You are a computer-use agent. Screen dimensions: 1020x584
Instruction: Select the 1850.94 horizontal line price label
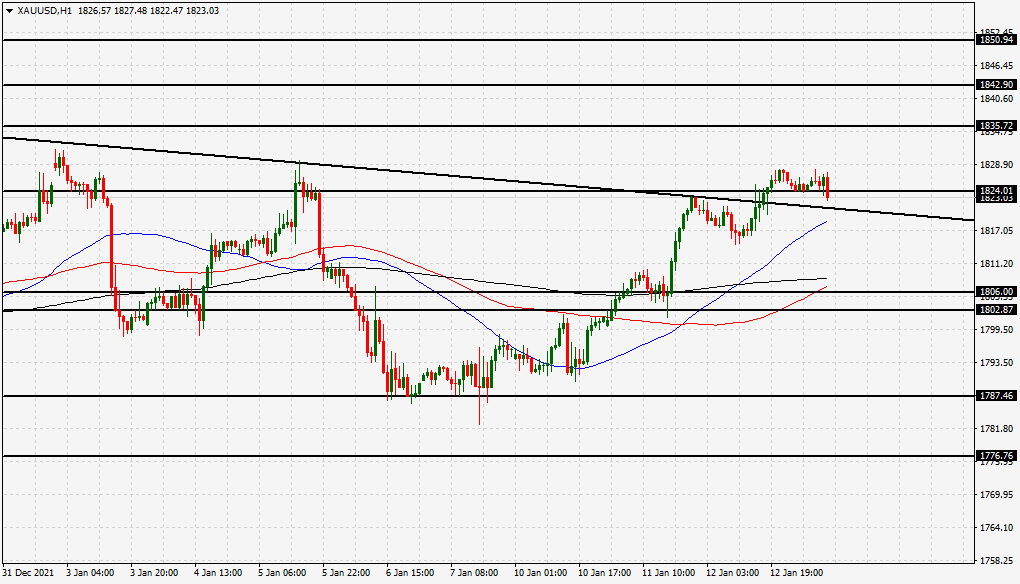[997, 40]
